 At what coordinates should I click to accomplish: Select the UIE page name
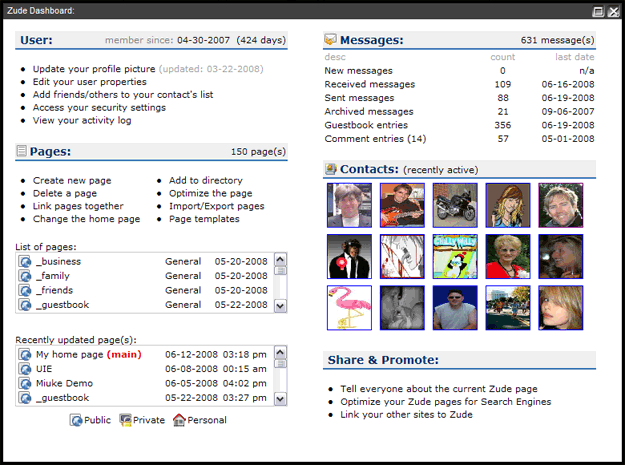click(44, 369)
